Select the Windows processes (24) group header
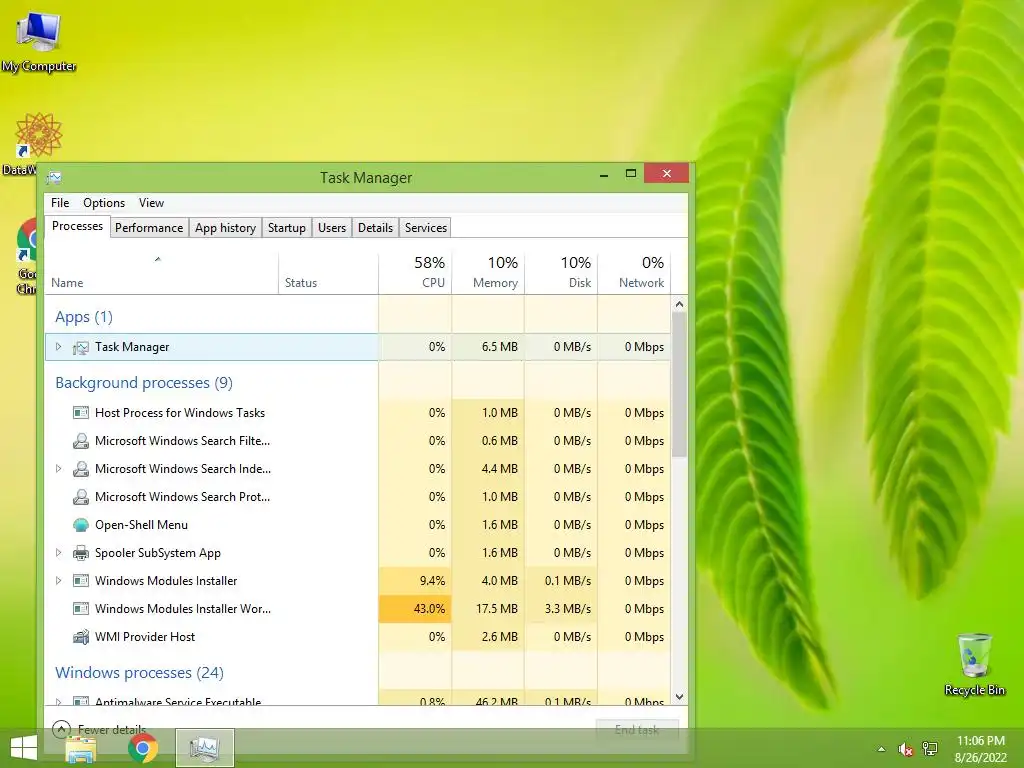Screen dimensions: 1024x768 pyautogui.click(x=139, y=673)
